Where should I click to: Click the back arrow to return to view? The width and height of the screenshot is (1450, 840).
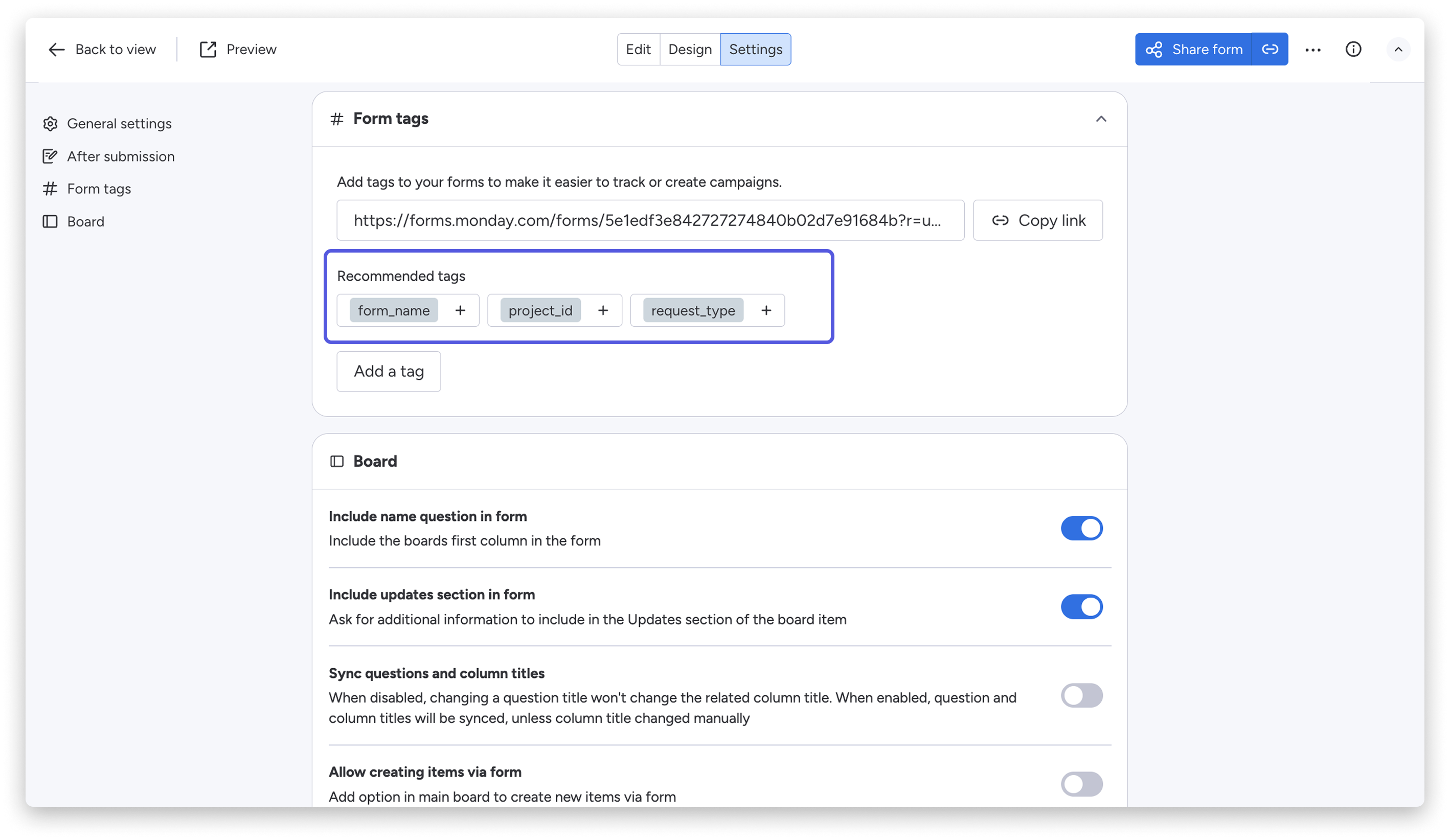[56, 50]
